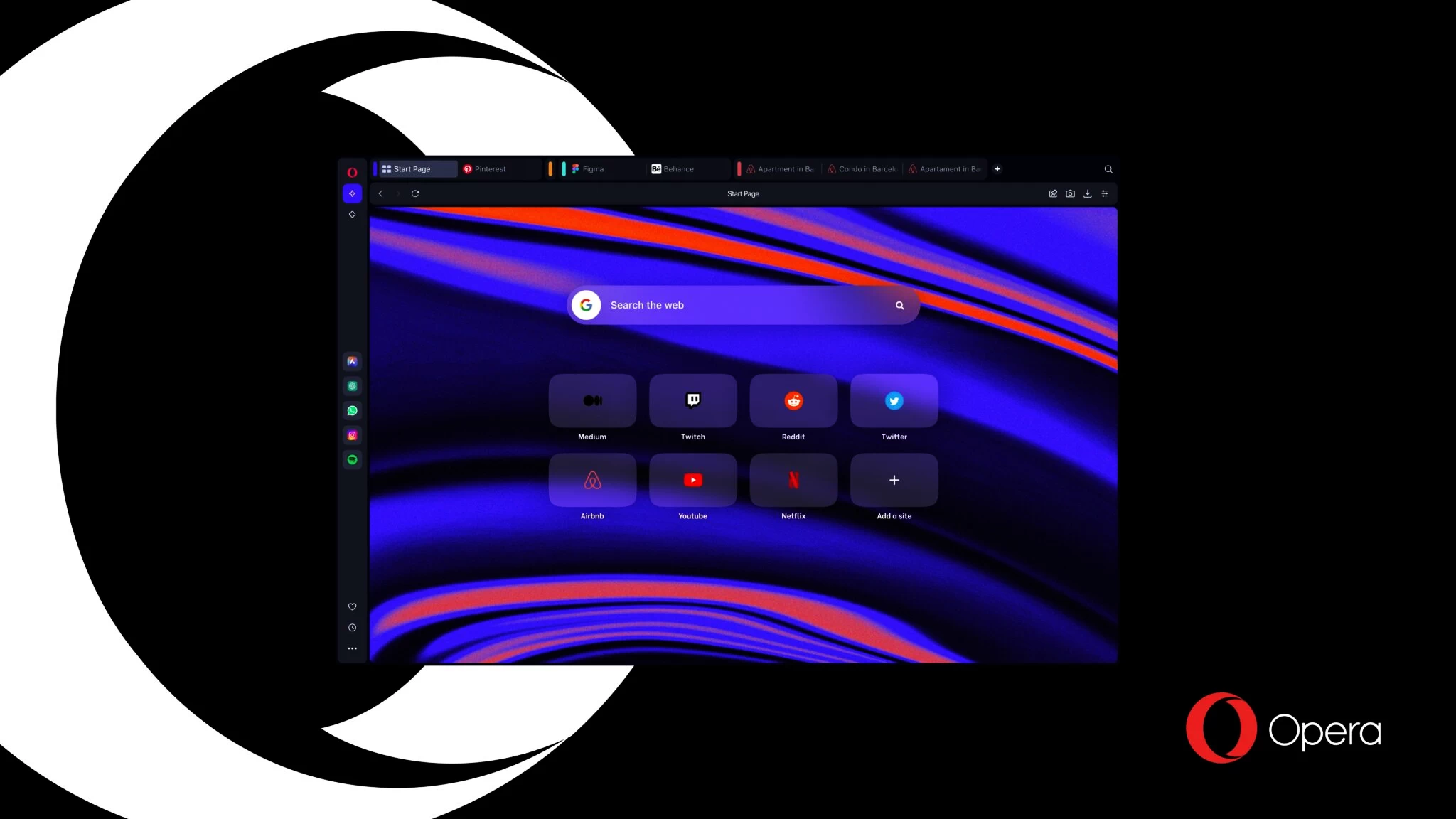Open the search tabs magnifier icon
The image size is (1456, 819).
pos(1108,169)
